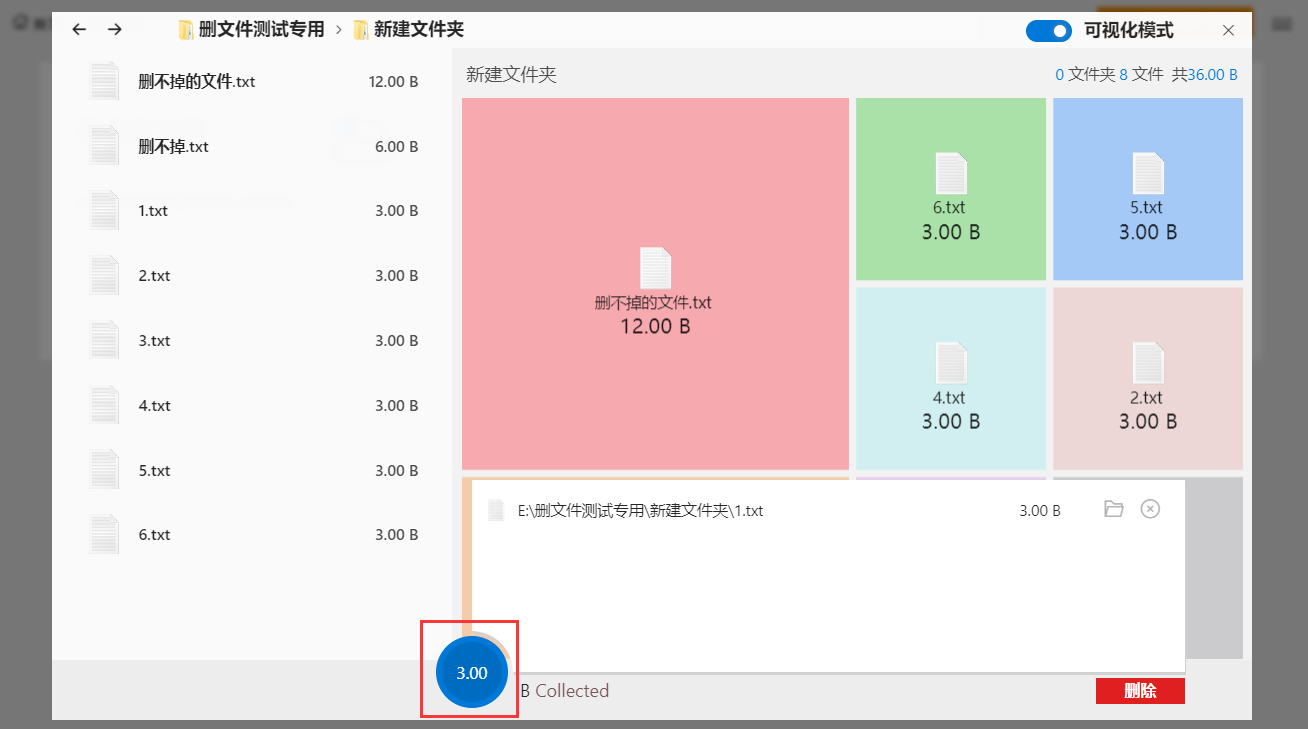Click file icon of 删不掉.txt row
Viewport: 1308px width, 729px height.
tap(104, 146)
